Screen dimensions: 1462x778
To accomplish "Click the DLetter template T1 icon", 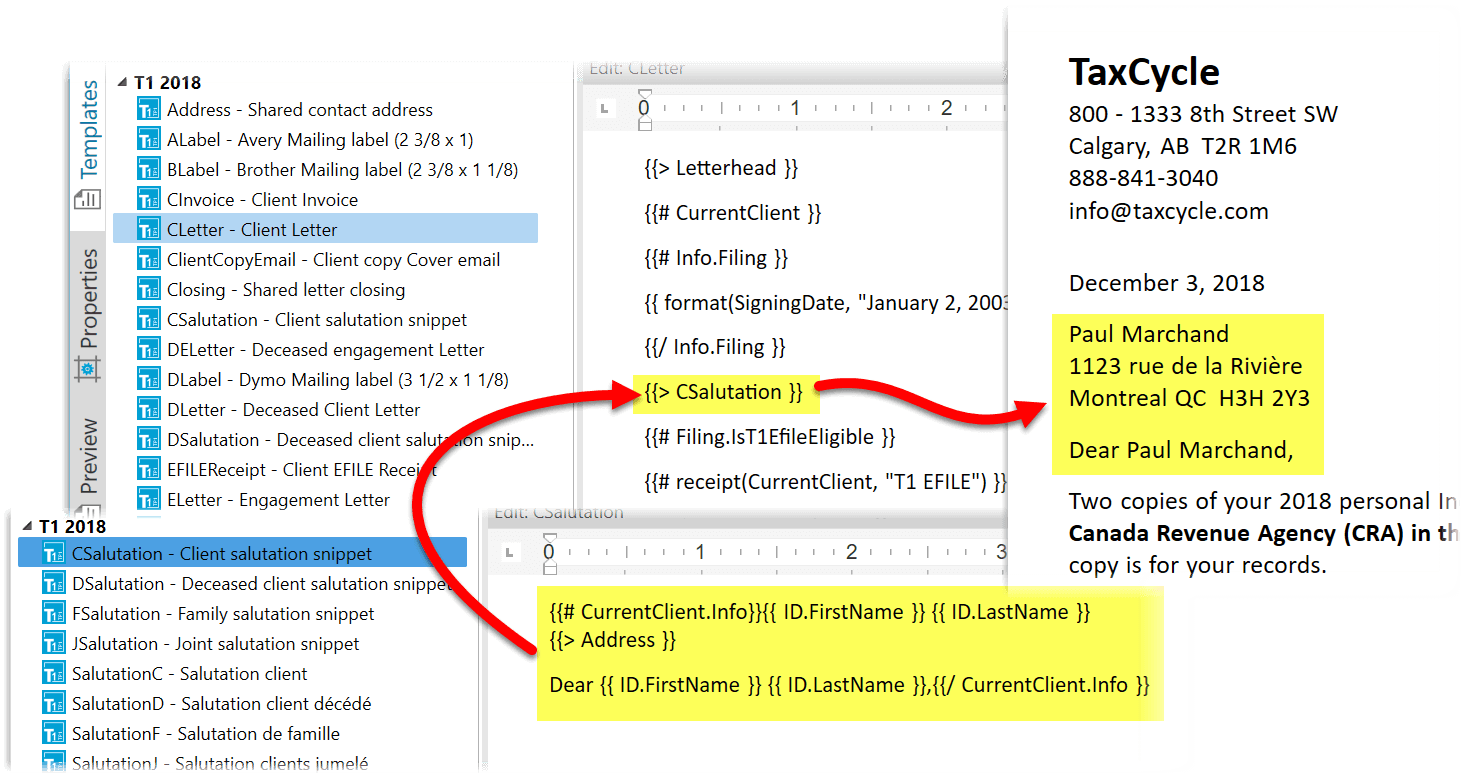I will (x=149, y=410).
